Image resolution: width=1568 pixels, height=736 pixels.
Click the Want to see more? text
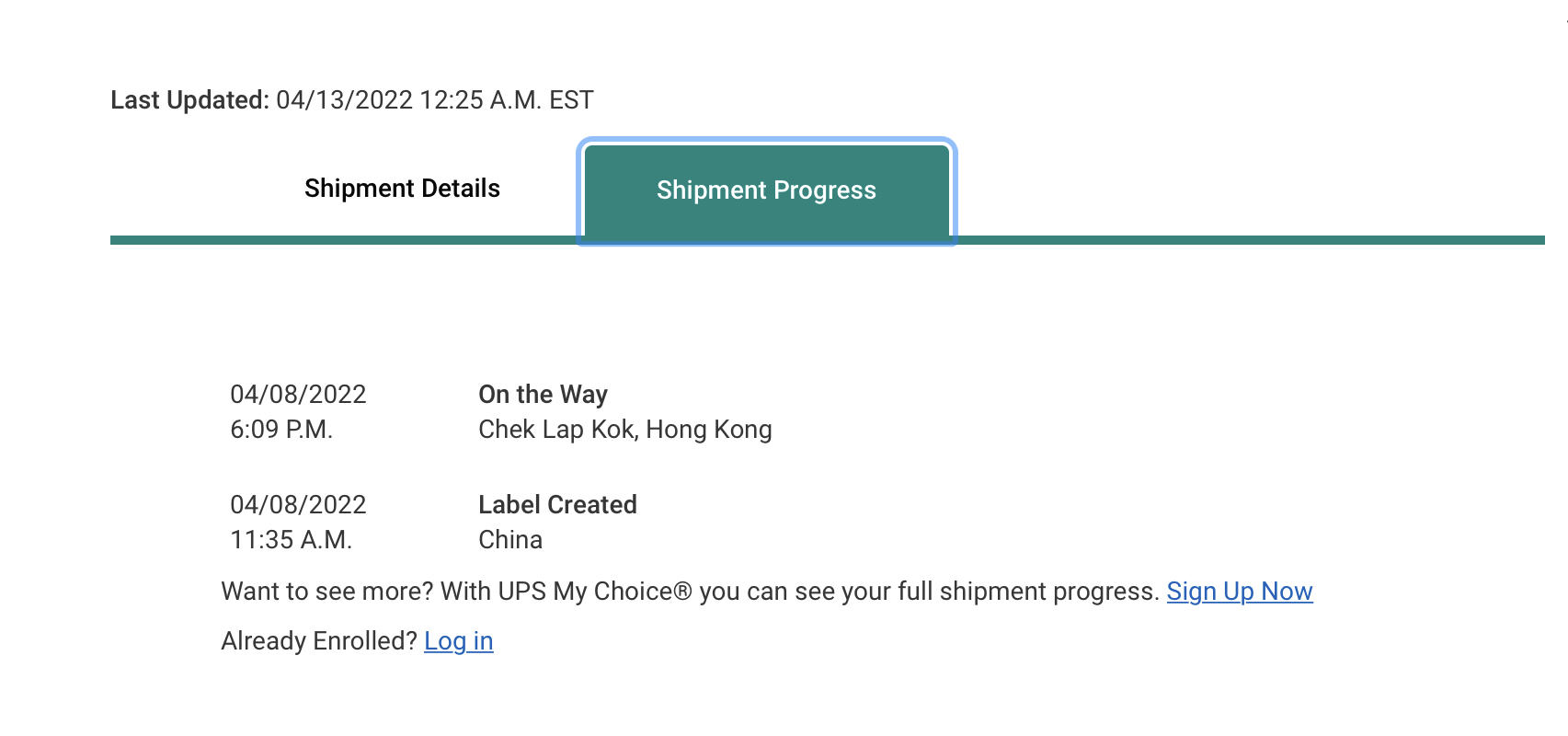[x=326, y=592]
